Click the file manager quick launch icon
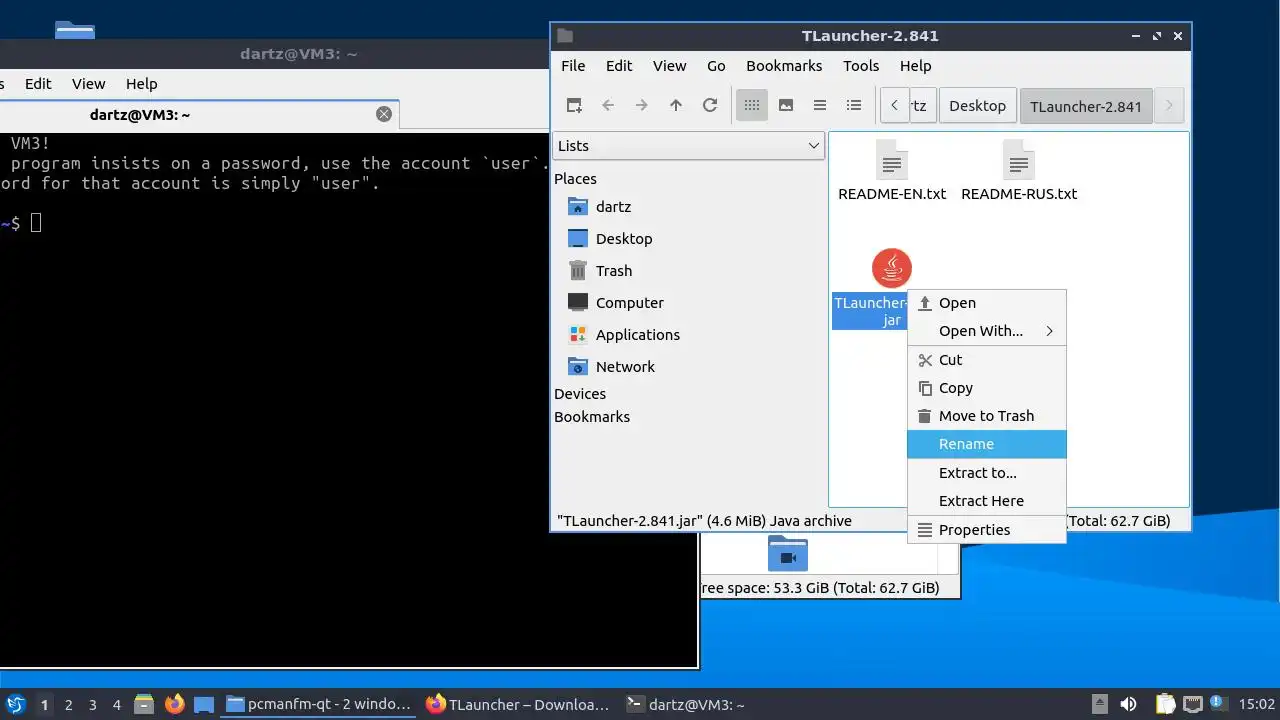The width and height of the screenshot is (1280, 720). (x=144, y=704)
